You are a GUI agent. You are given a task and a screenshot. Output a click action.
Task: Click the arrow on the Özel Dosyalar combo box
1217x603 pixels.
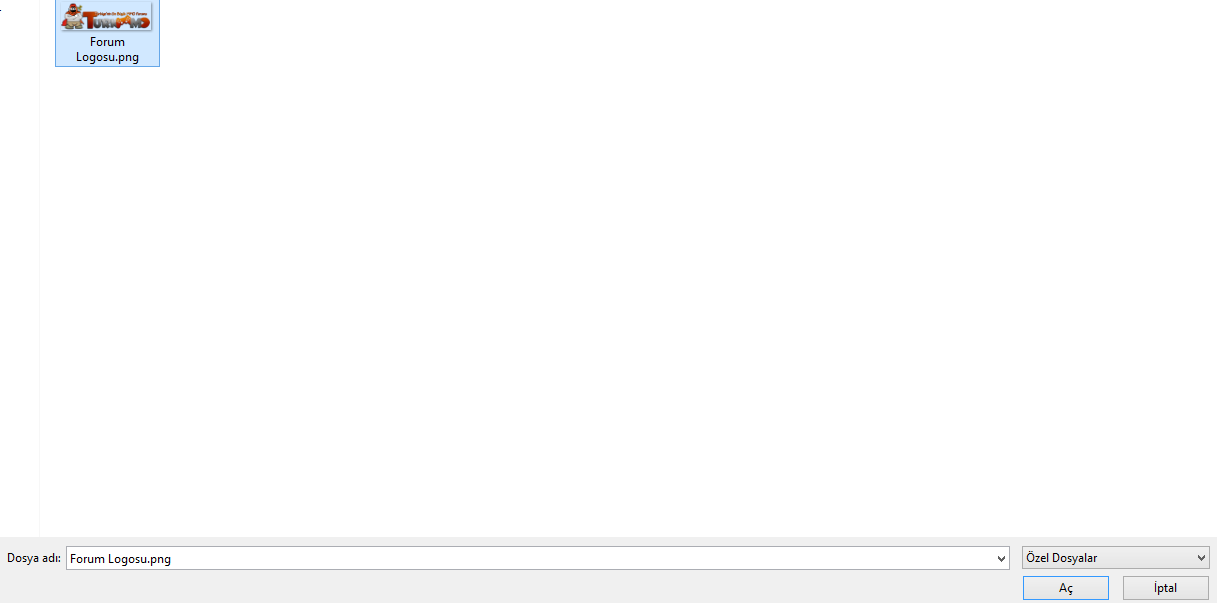click(1201, 558)
